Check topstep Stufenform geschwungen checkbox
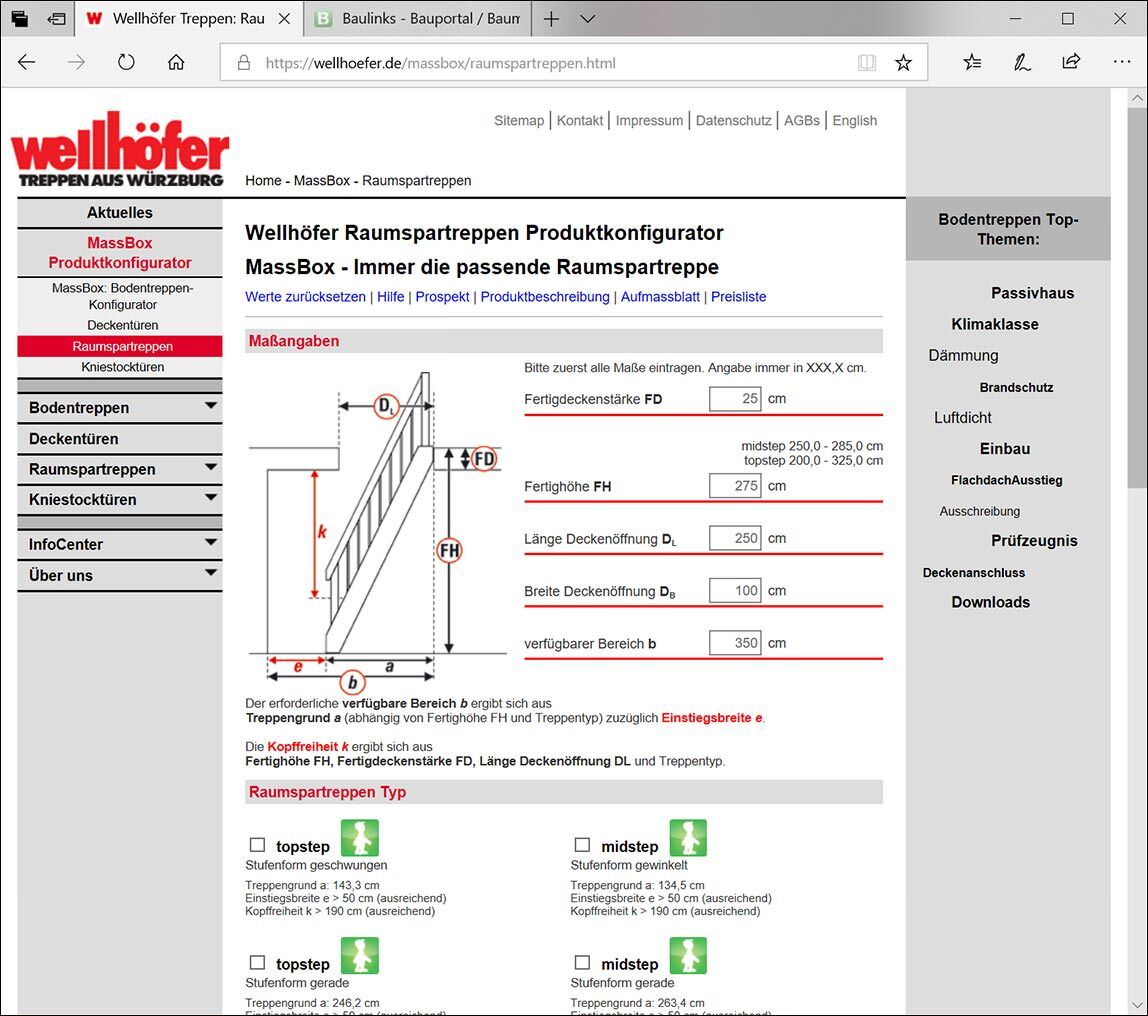 (x=257, y=845)
